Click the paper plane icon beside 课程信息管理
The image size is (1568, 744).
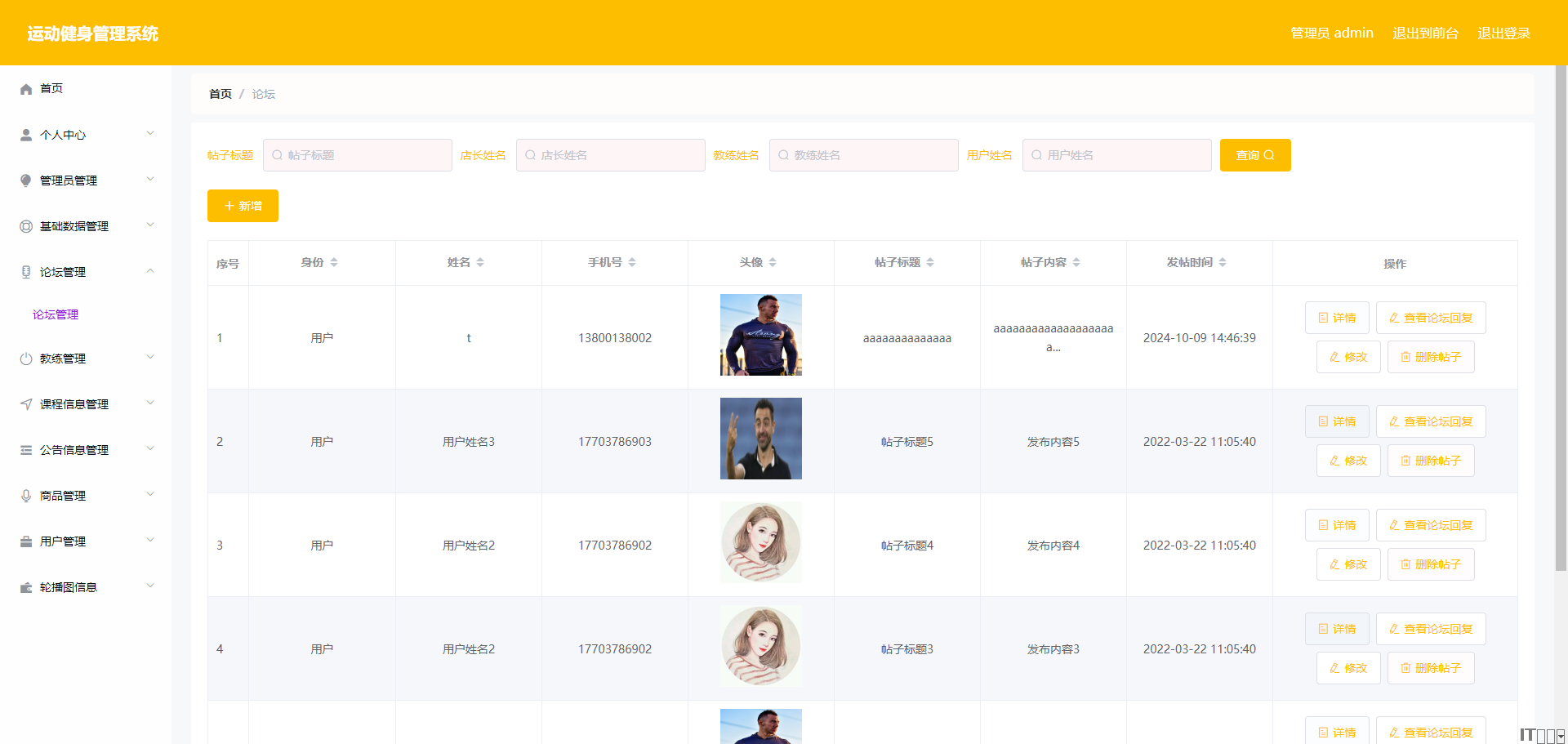tap(26, 404)
